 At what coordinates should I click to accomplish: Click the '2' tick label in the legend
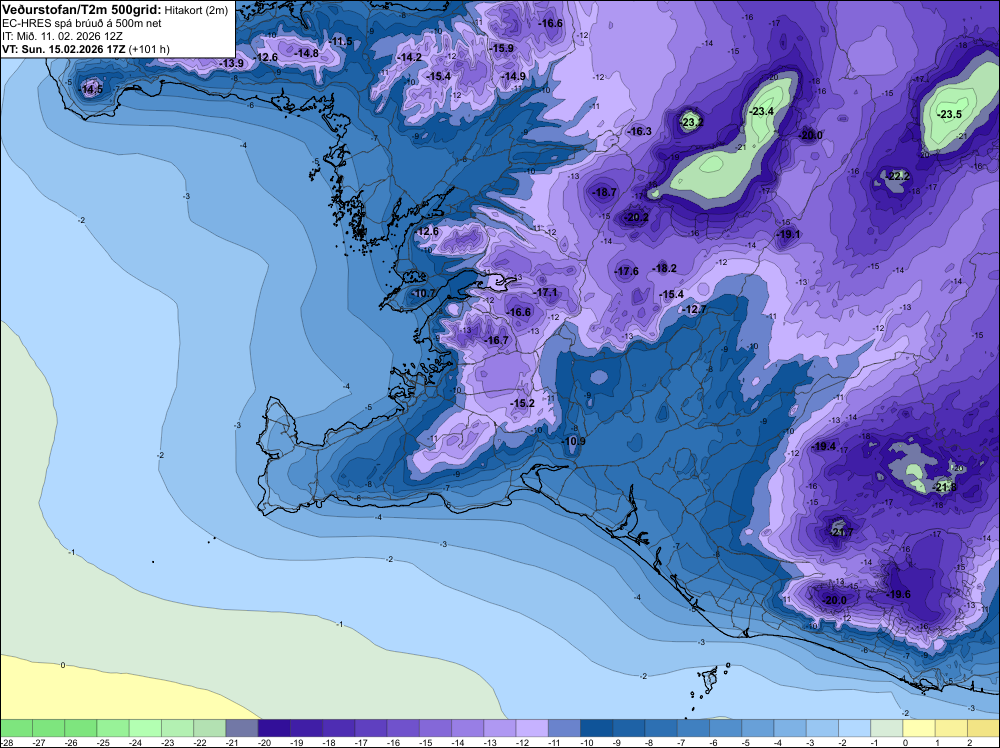point(968,742)
